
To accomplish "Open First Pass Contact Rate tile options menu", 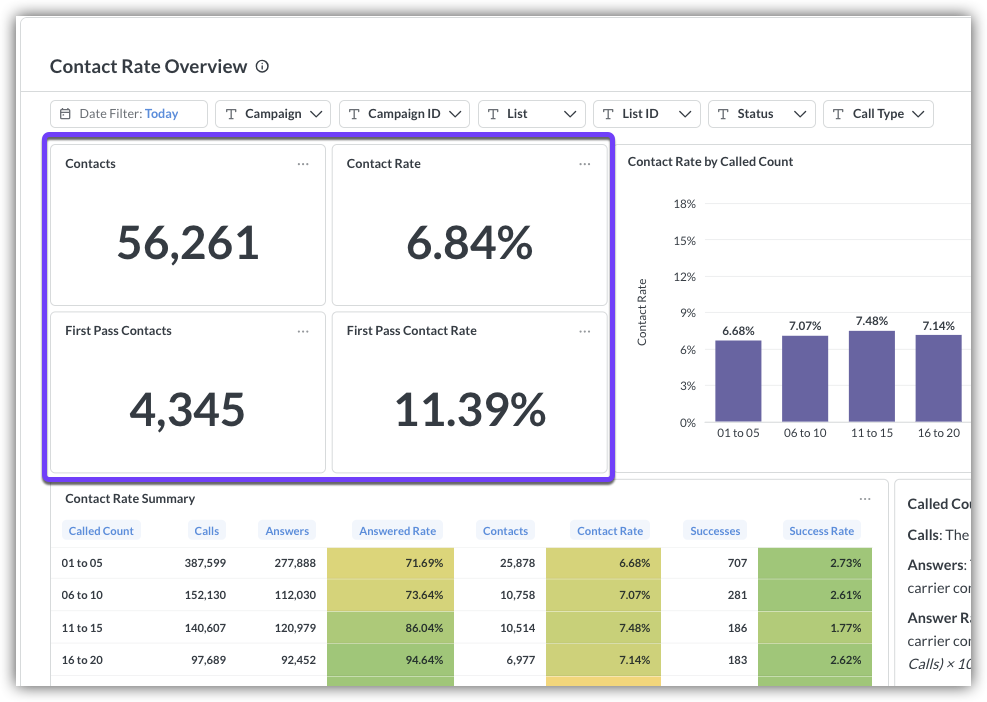I will [585, 331].
